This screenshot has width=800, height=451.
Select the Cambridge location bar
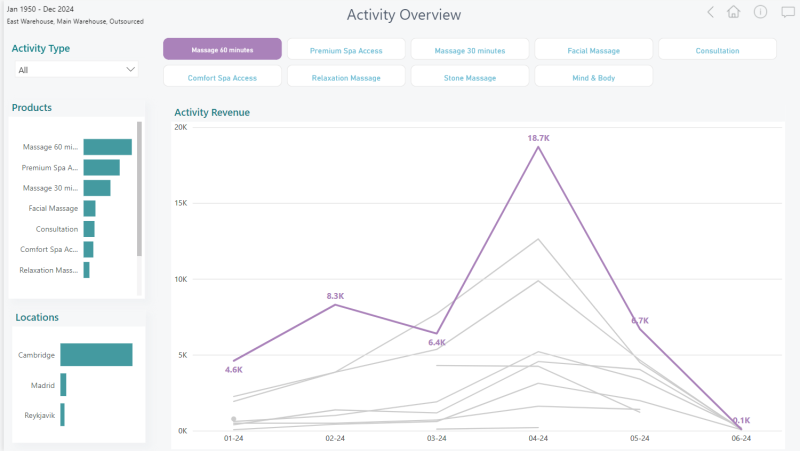click(x=96, y=355)
